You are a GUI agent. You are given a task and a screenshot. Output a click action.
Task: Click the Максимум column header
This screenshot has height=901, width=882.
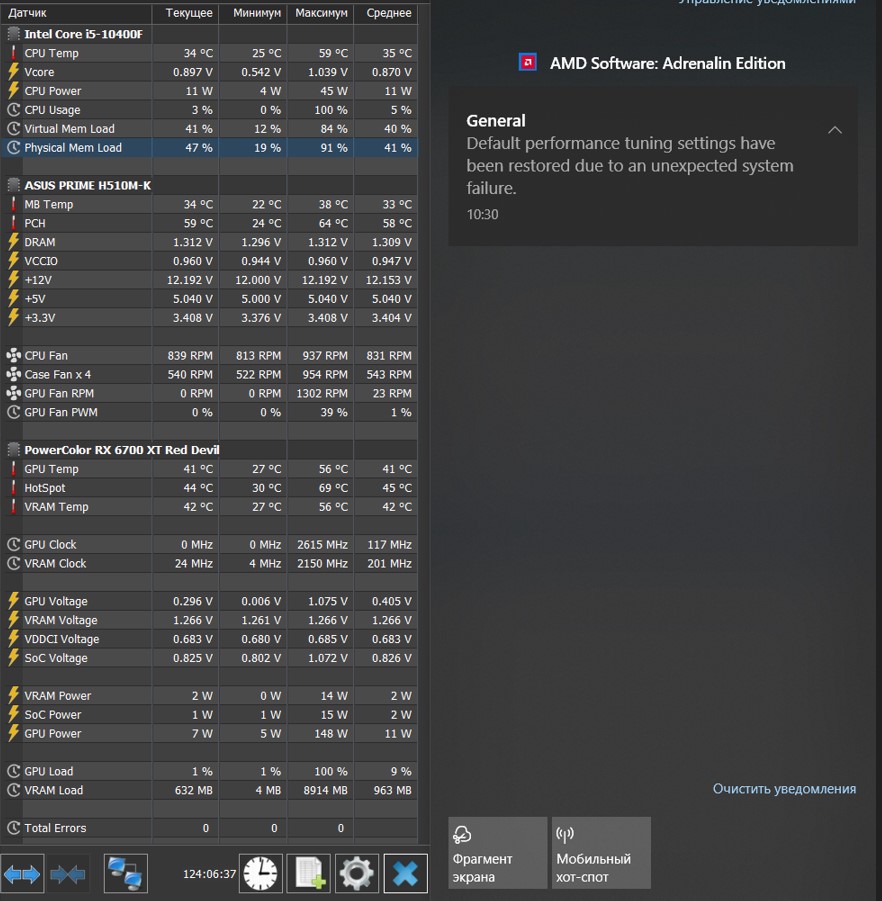321,13
